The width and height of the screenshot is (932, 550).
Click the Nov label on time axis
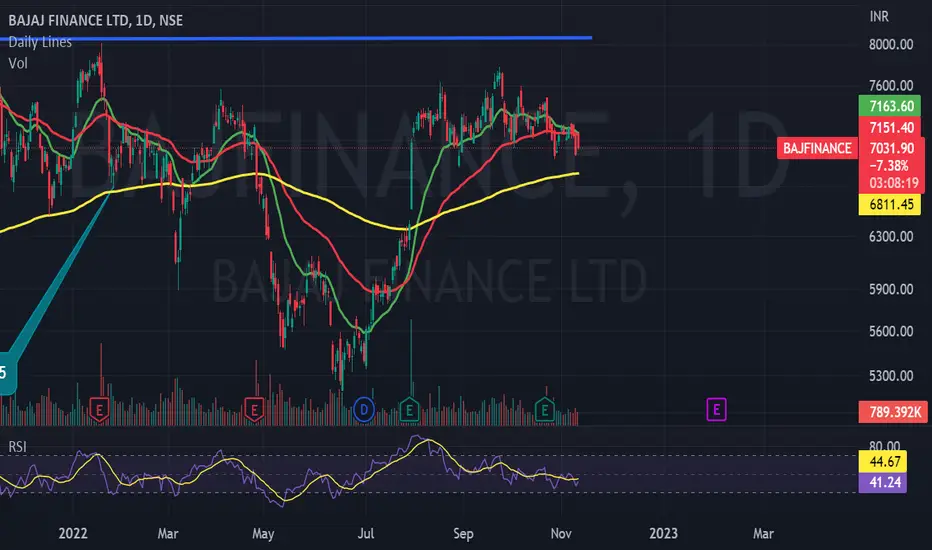point(561,533)
